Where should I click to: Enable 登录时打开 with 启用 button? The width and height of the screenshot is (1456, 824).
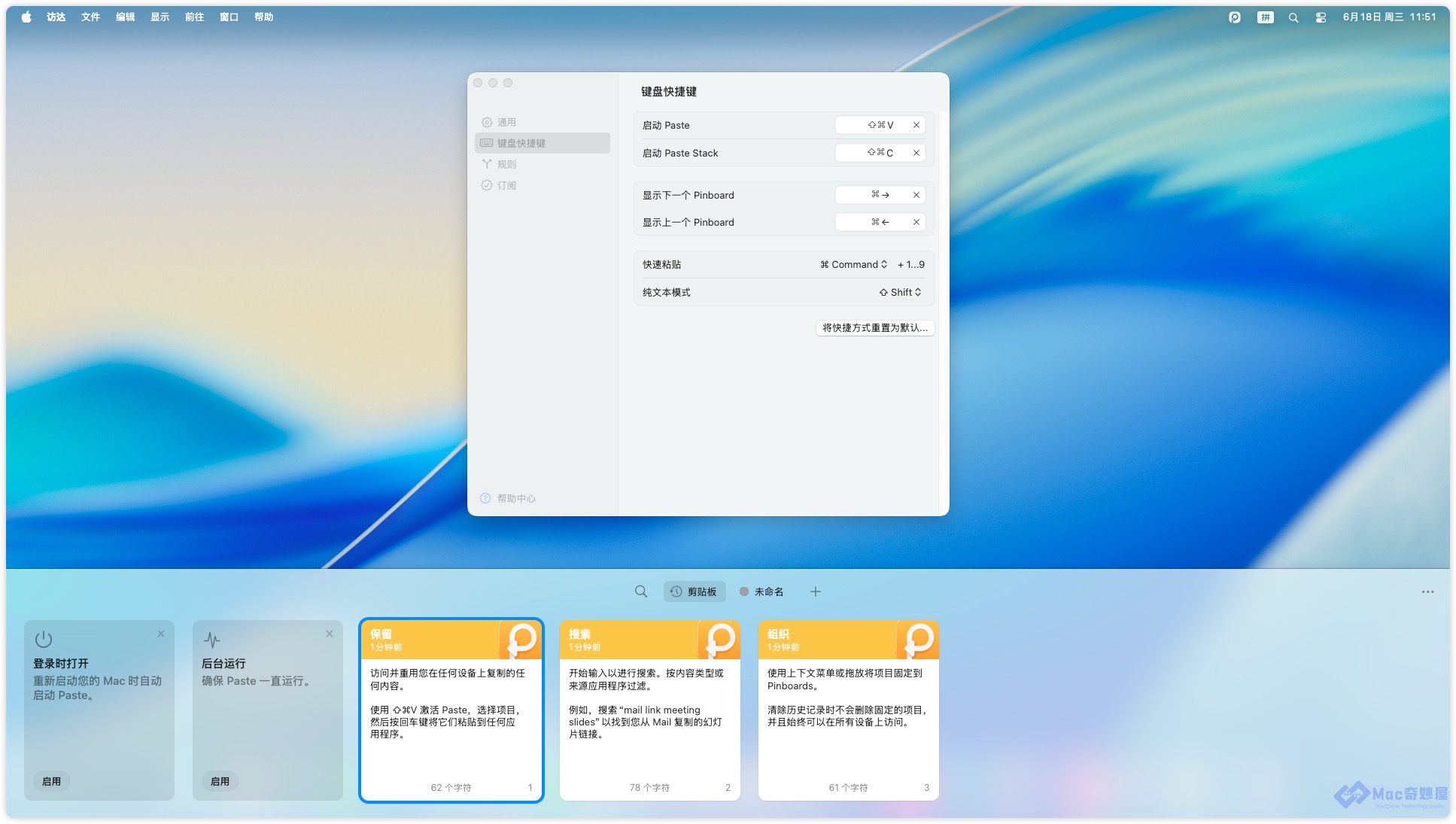pos(51,781)
